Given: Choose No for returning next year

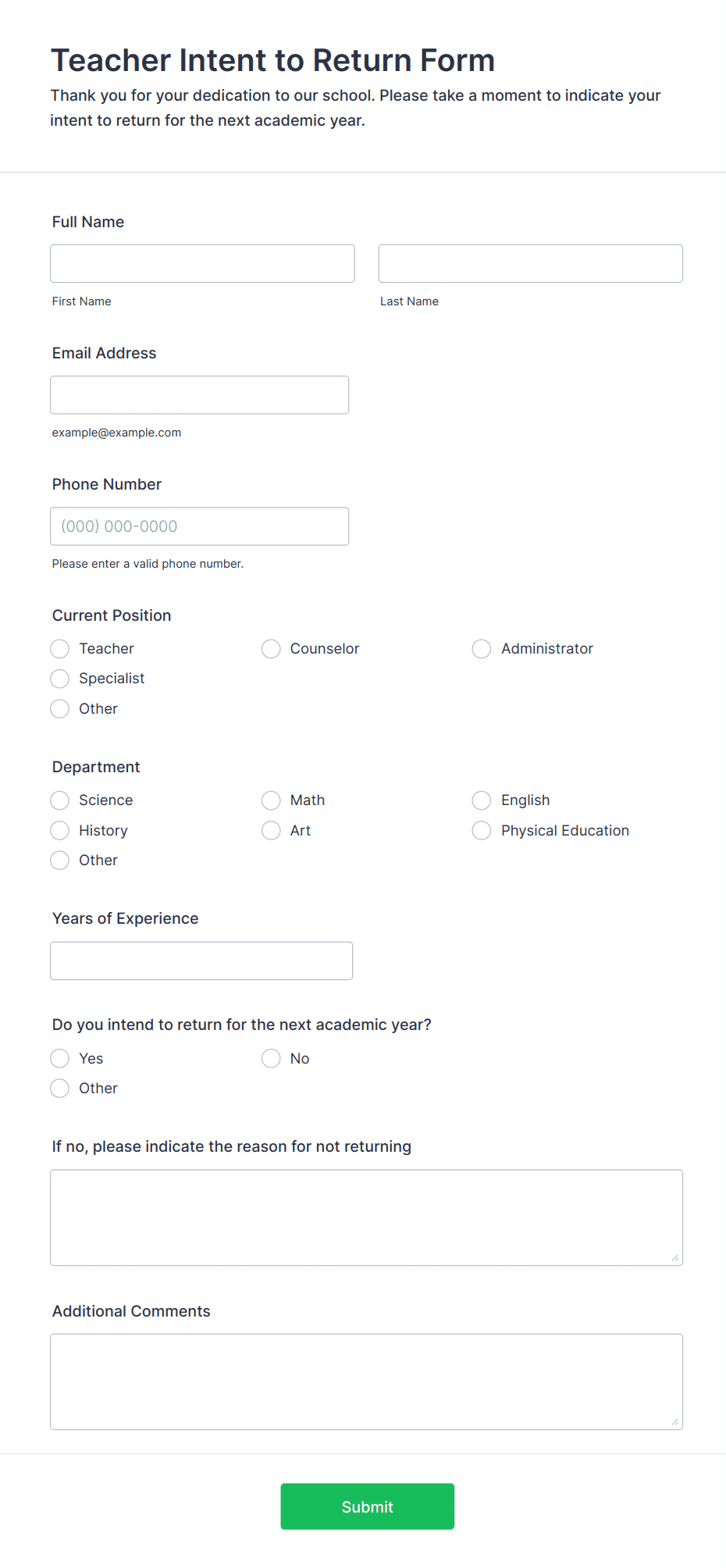Looking at the screenshot, I should tap(271, 1058).
